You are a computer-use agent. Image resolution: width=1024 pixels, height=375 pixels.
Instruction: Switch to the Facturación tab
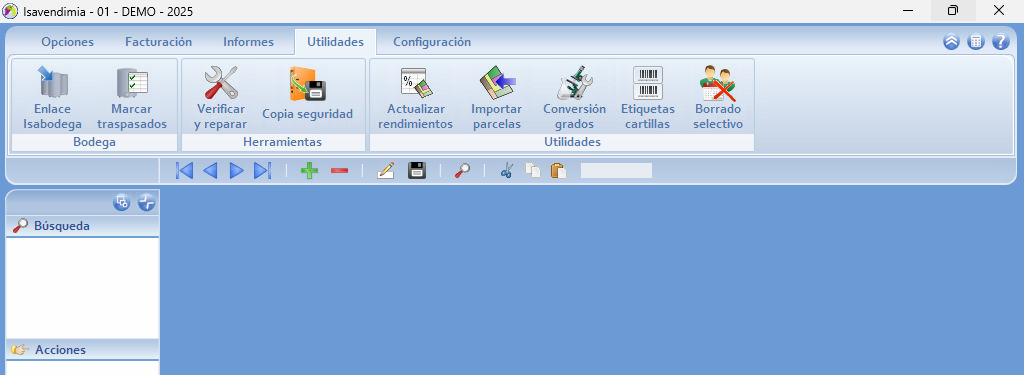[x=159, y=42]
